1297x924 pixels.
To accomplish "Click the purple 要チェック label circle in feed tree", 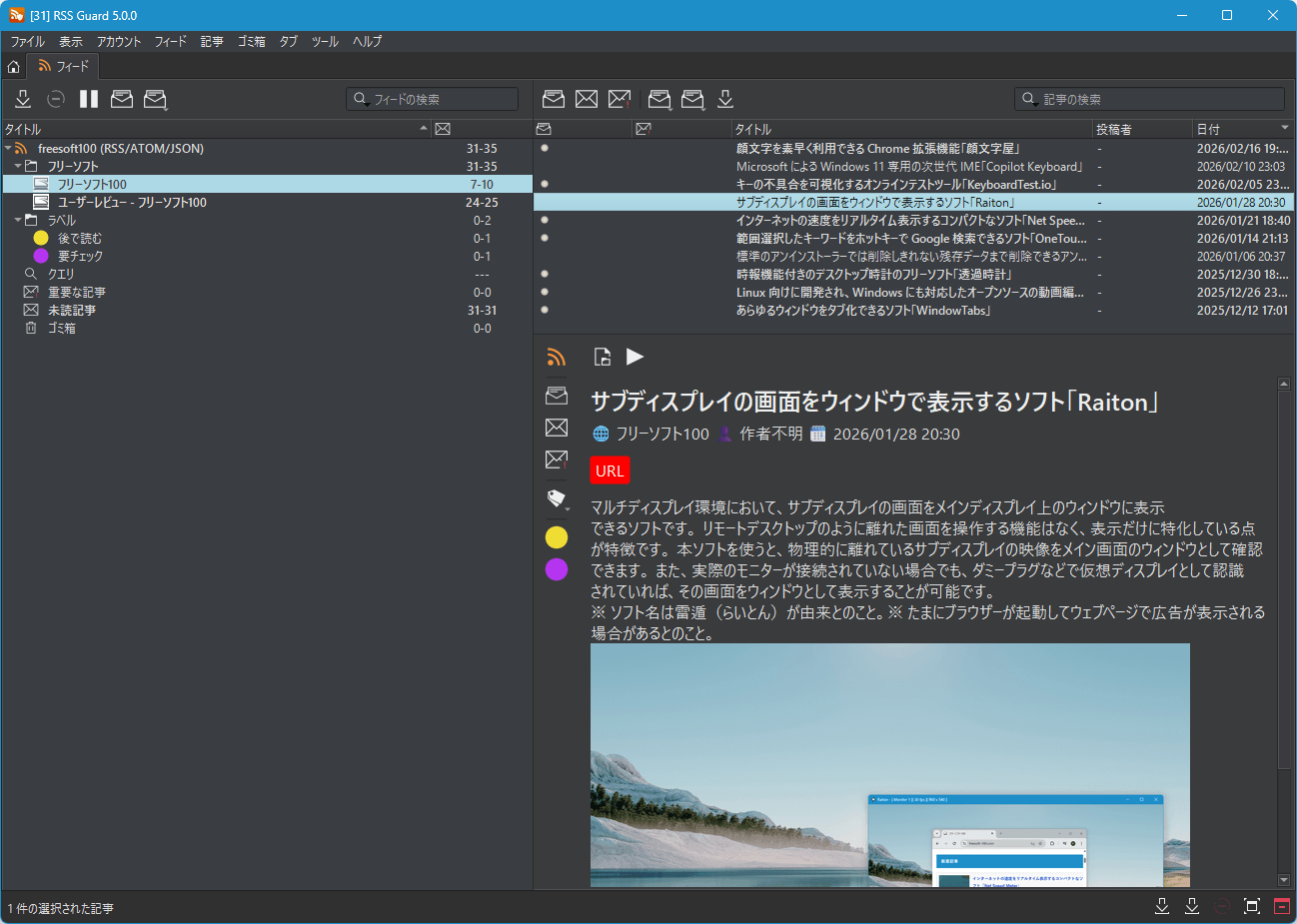I will tap(41, 256).
